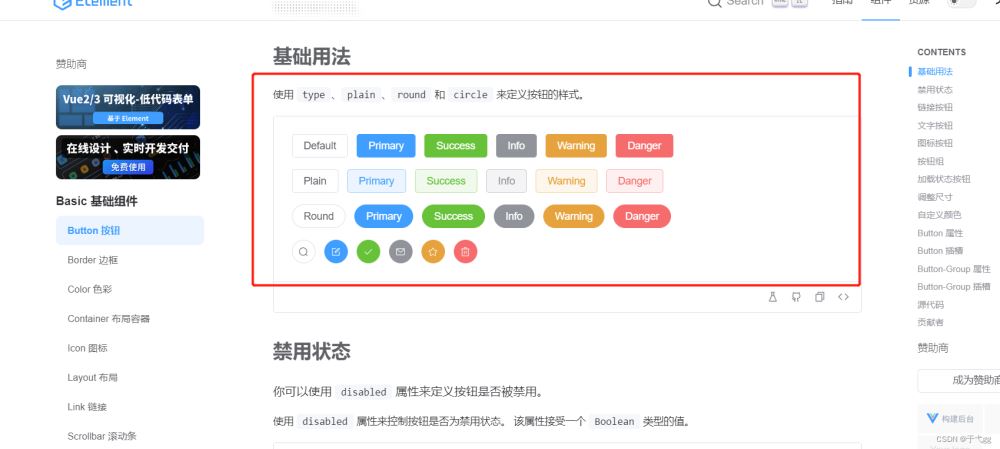Jump to 加载状态按钮 in the contents list
The height and width of the screenshot is (449, 1000).
click(944, 179)
